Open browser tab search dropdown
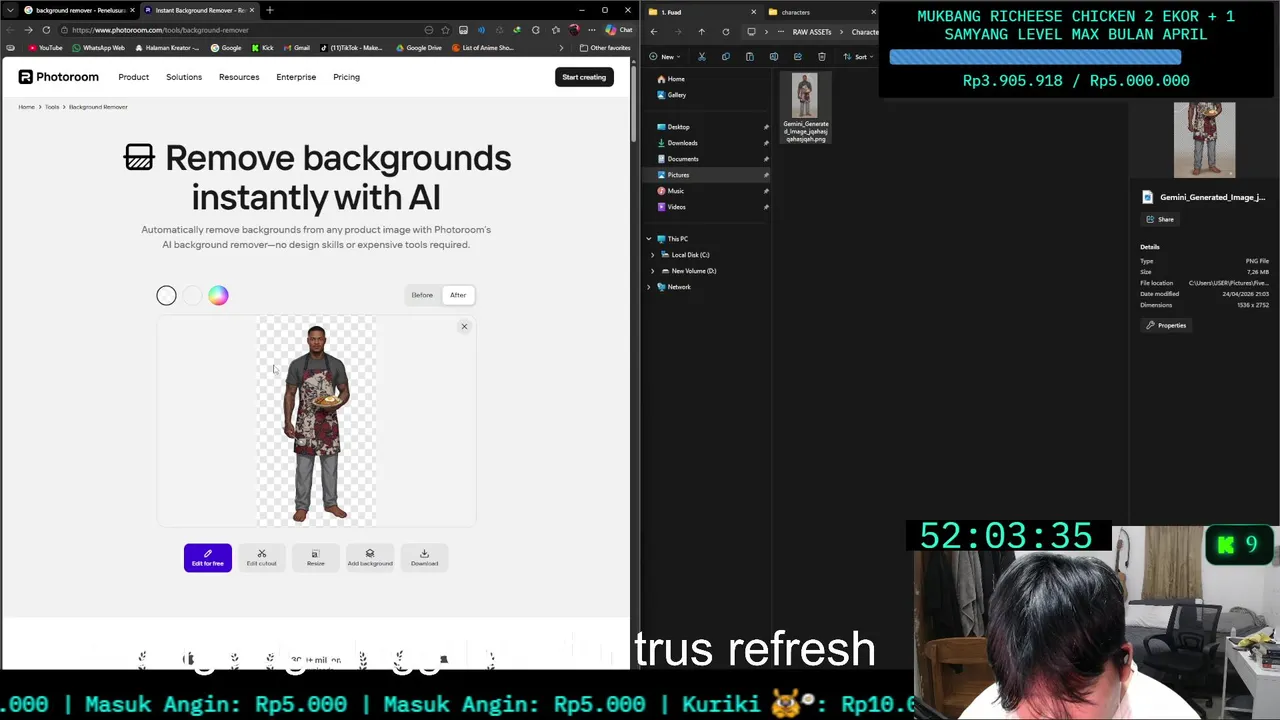Image resolution: width=1280 pixels, height=720 pixels. pyautogui.click(x=10, y=10)
